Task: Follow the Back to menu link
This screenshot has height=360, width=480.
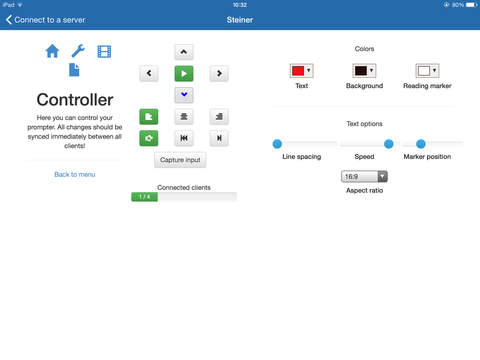Action: pos(75,174)
